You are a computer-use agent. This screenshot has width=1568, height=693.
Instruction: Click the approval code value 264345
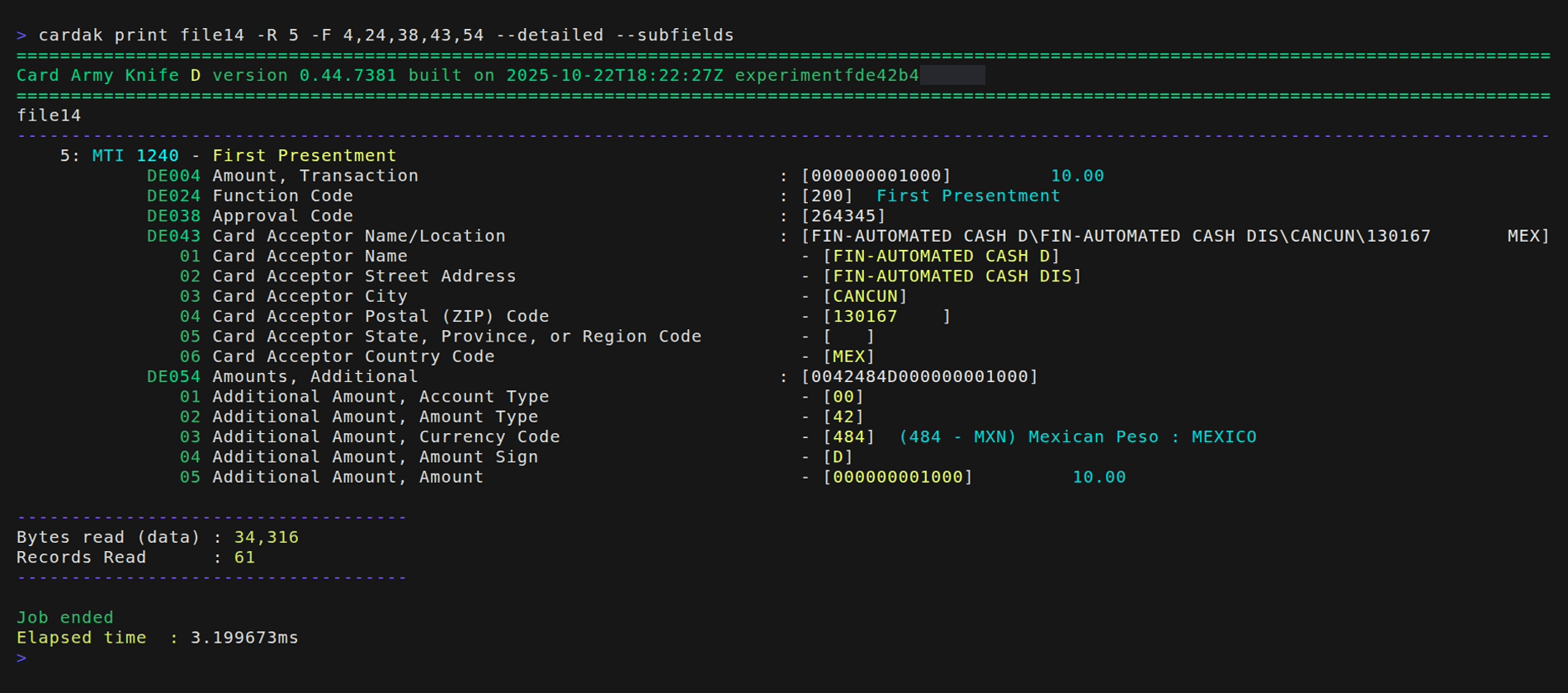point(843,215)
